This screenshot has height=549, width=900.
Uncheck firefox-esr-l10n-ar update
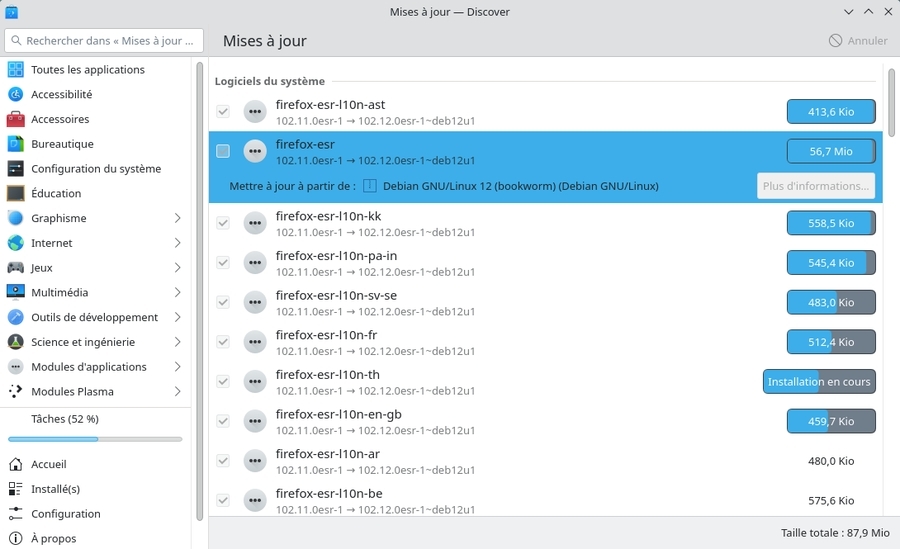tap(223, 461)
